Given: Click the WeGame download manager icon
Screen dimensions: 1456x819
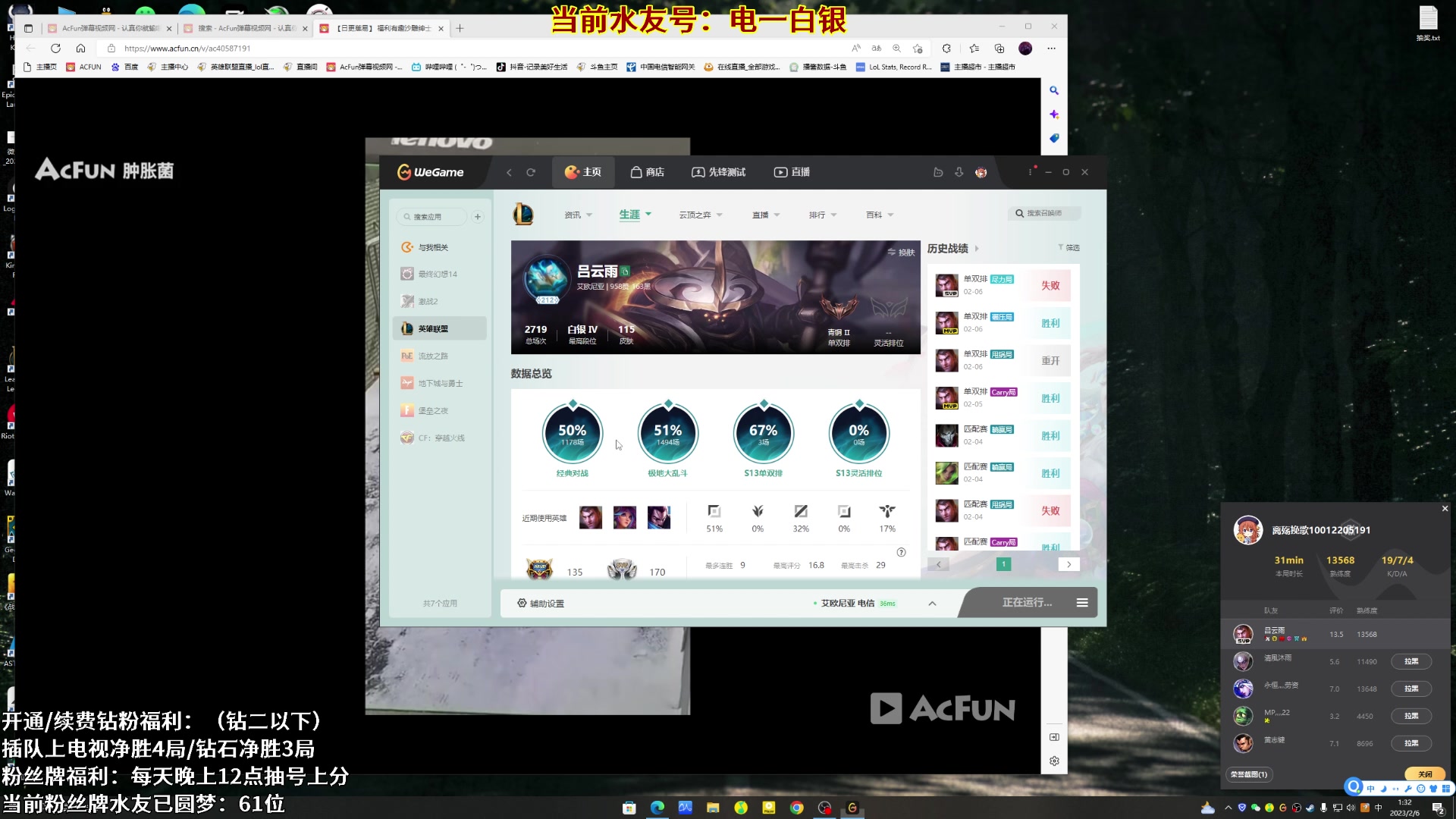Looking at the screenshot, I should (x=959, y=172).
